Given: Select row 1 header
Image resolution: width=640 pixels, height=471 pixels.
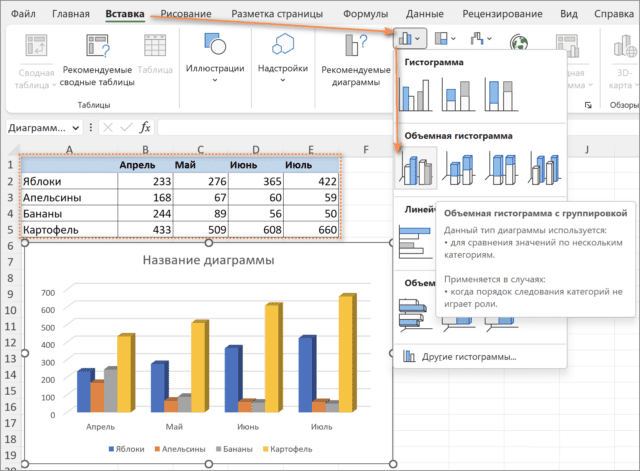Looking at the screenshot, I should [10, 165].
